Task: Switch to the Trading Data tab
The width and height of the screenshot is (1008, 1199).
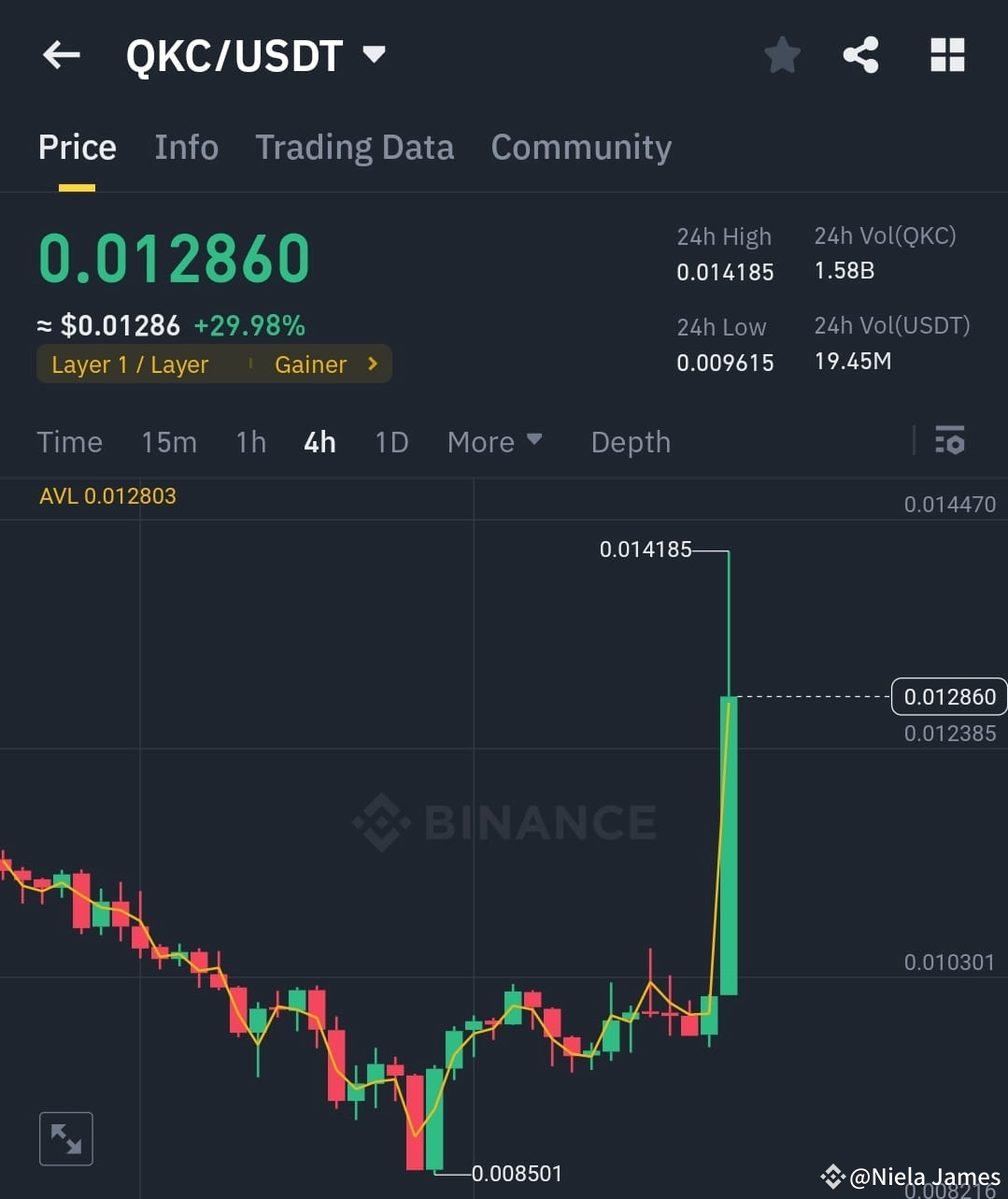Action: [x=354, y=147]
